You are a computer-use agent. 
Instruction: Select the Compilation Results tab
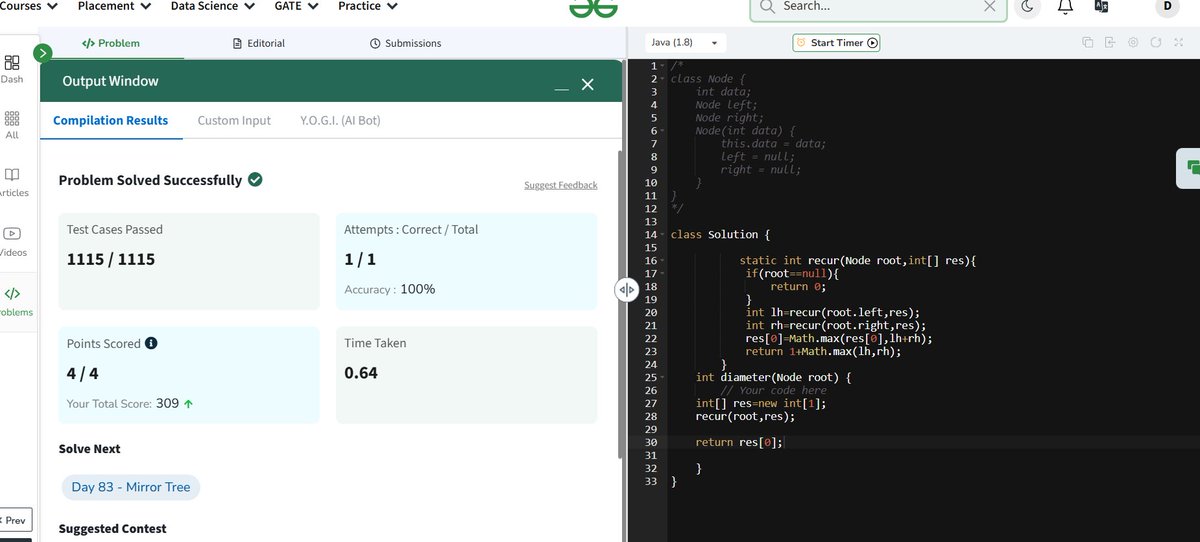point(110,120)
